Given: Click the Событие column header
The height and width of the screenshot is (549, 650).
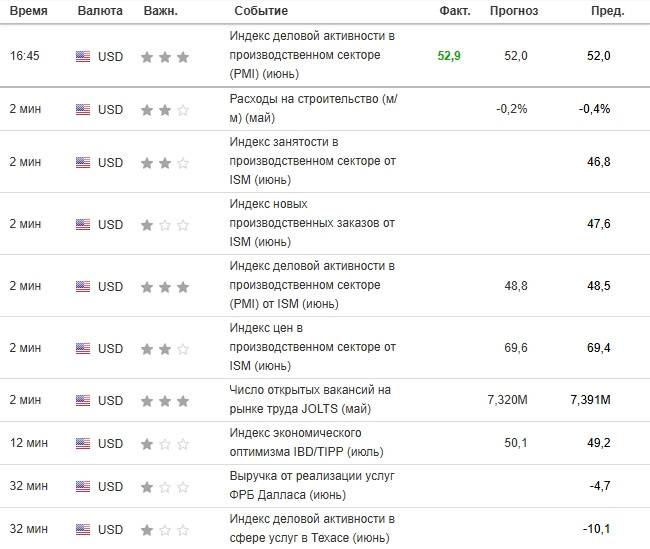Looking at the screenshot, I should tap(261, 11).
